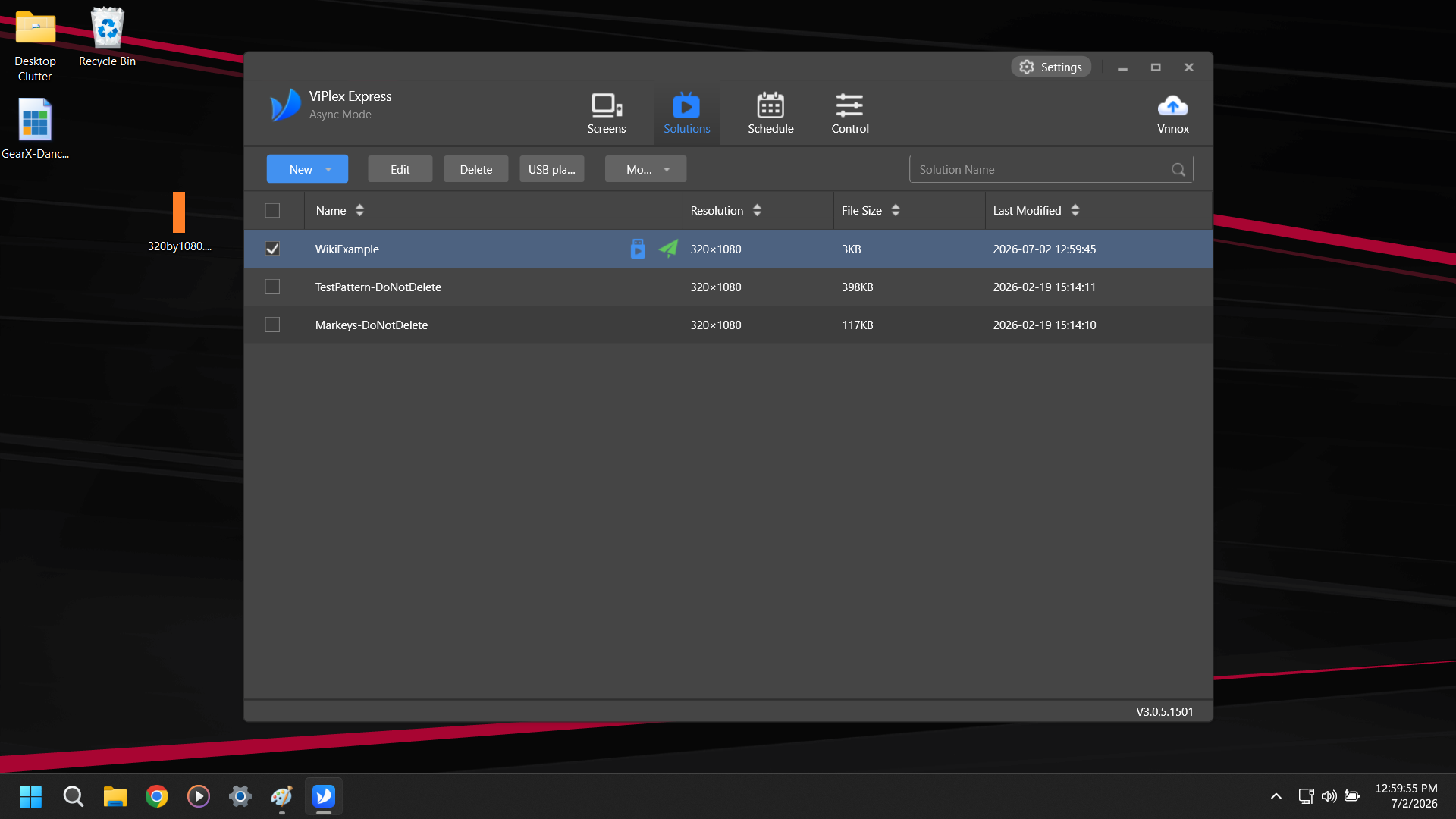Open the Control sliders icon
The height and width of the screenshot is (819, 1456).
coord(849,105)
